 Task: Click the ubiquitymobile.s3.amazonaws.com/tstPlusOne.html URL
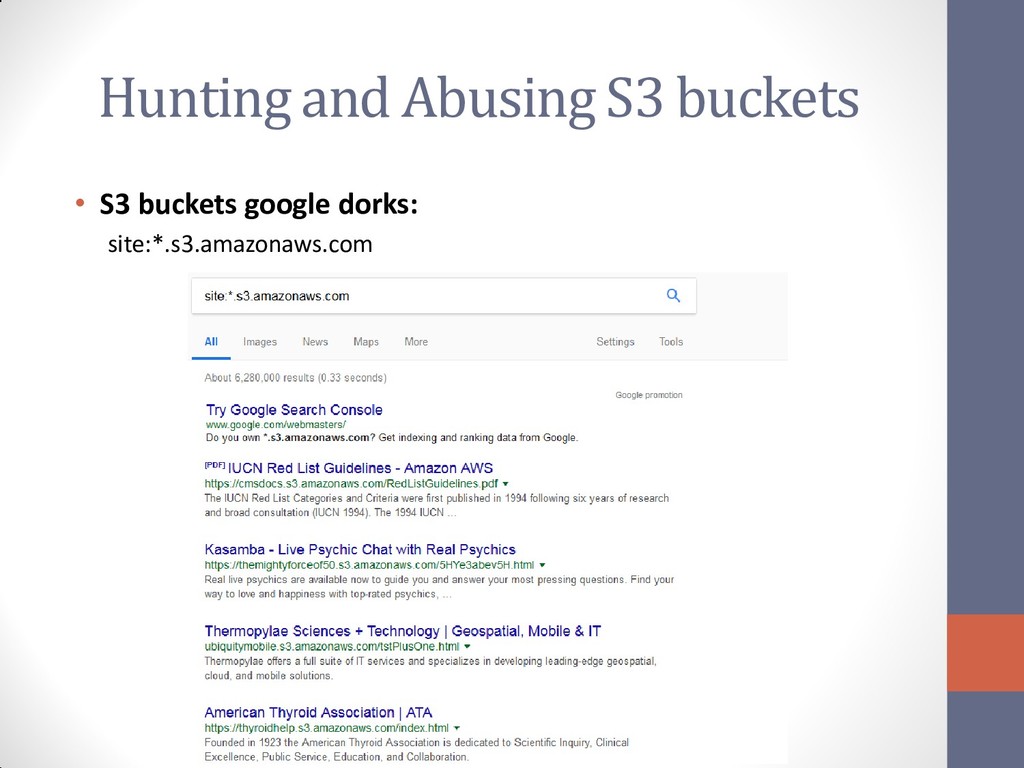pos(332,647)
